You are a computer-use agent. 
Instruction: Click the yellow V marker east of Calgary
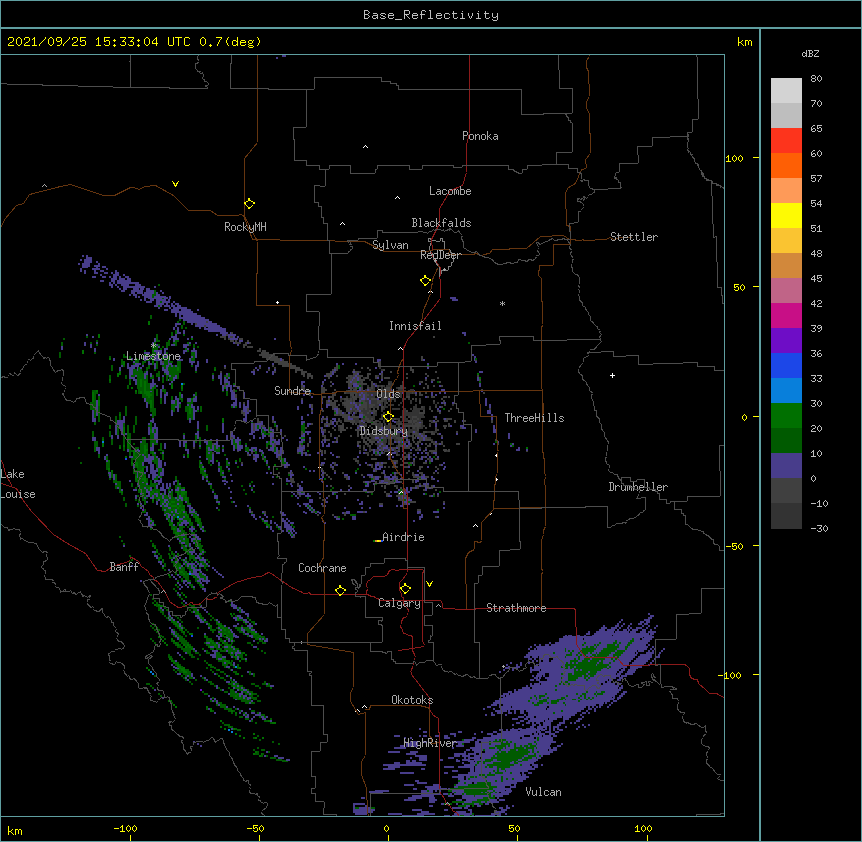pos(429,584)
